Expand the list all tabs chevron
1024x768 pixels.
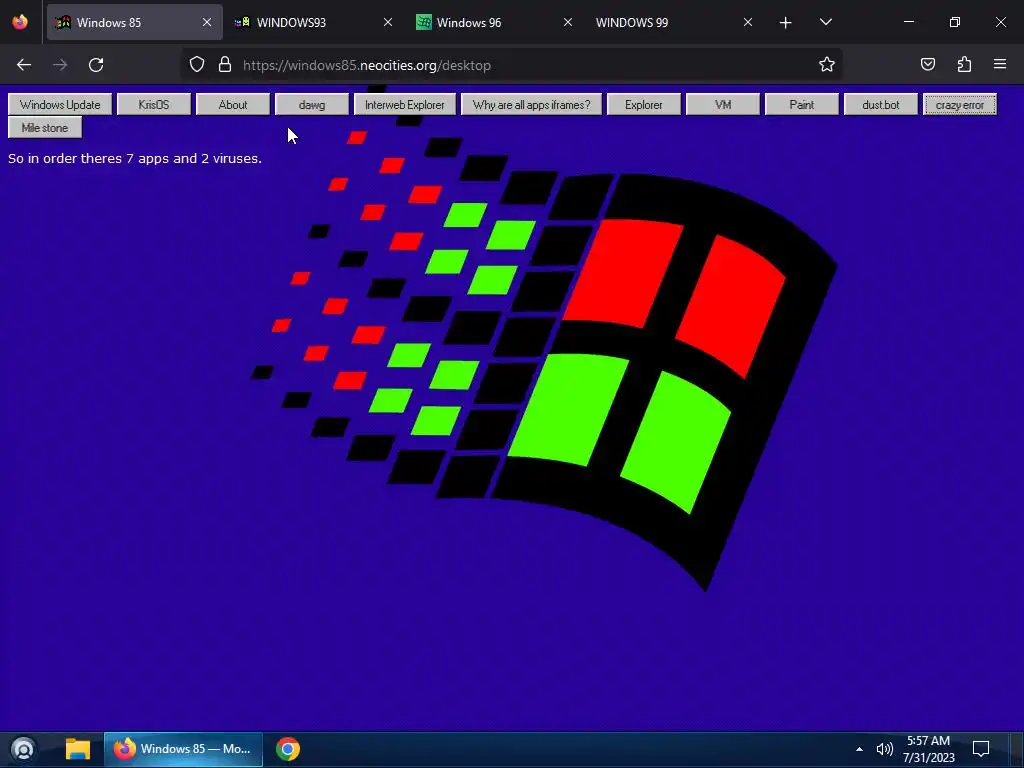pyautogui.click(x=825, y=22)
